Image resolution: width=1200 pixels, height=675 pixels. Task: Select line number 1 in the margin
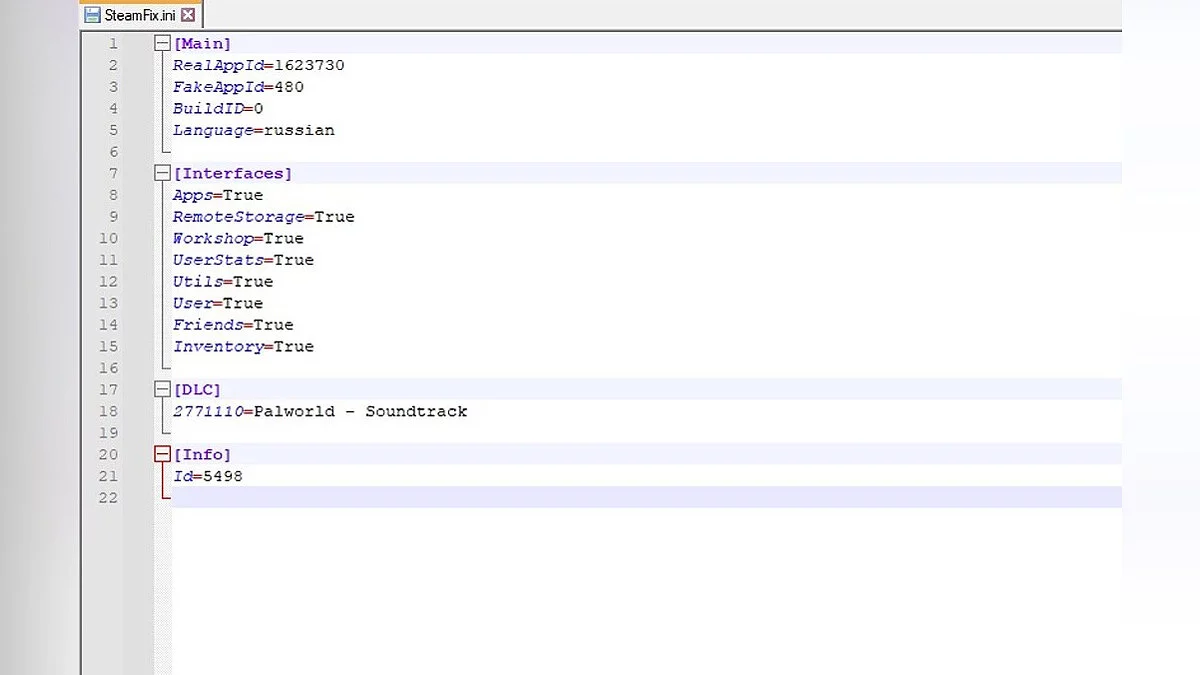pyautogui.click(x=113, y=44)
